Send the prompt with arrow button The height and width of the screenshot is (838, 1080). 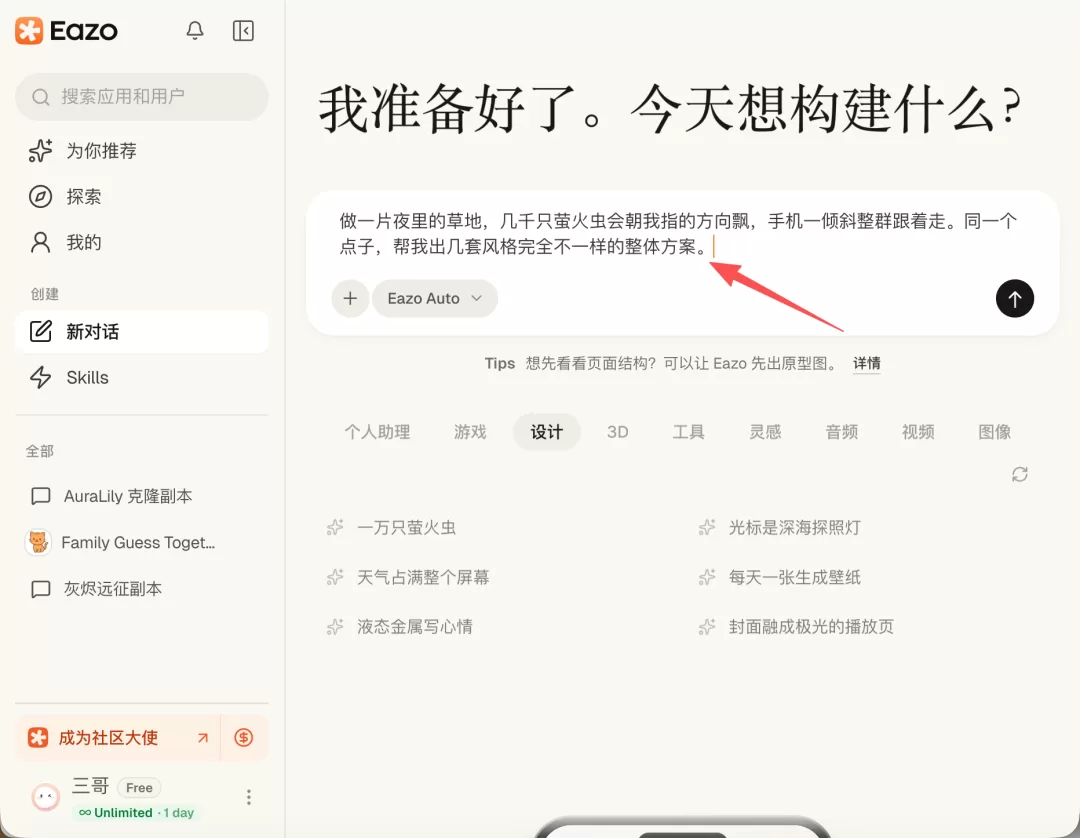[x=1015, y=298]
